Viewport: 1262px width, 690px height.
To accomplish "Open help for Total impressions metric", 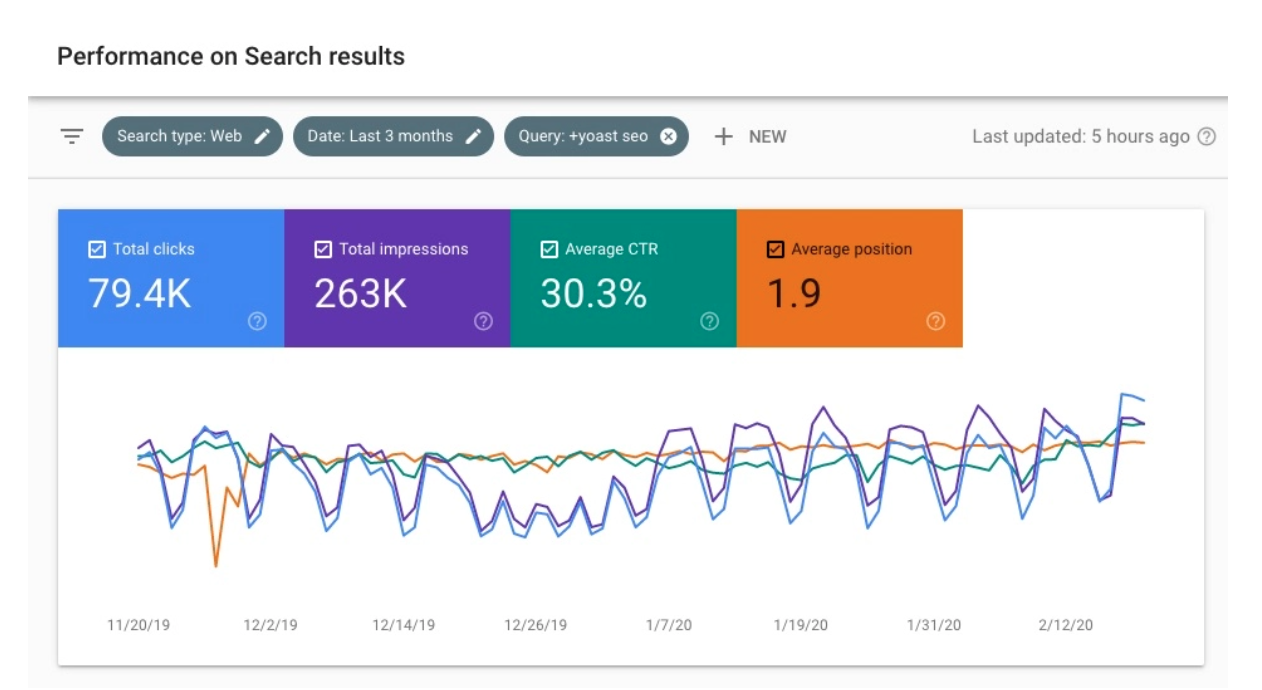I will (x=484, y=321).
